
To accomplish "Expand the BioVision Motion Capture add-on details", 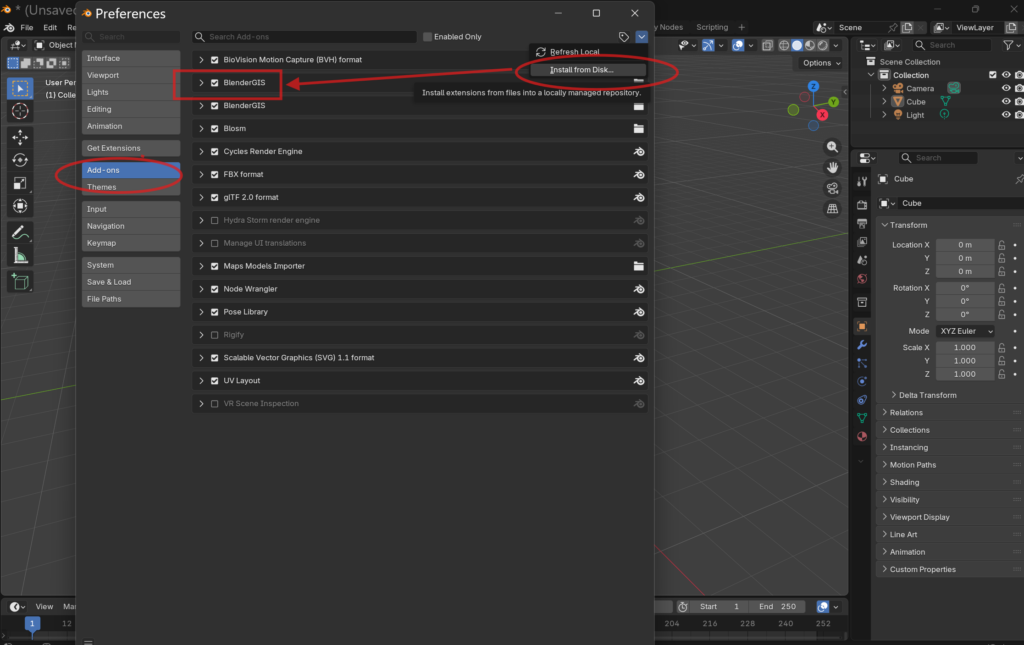I will [x=201, y=59].
